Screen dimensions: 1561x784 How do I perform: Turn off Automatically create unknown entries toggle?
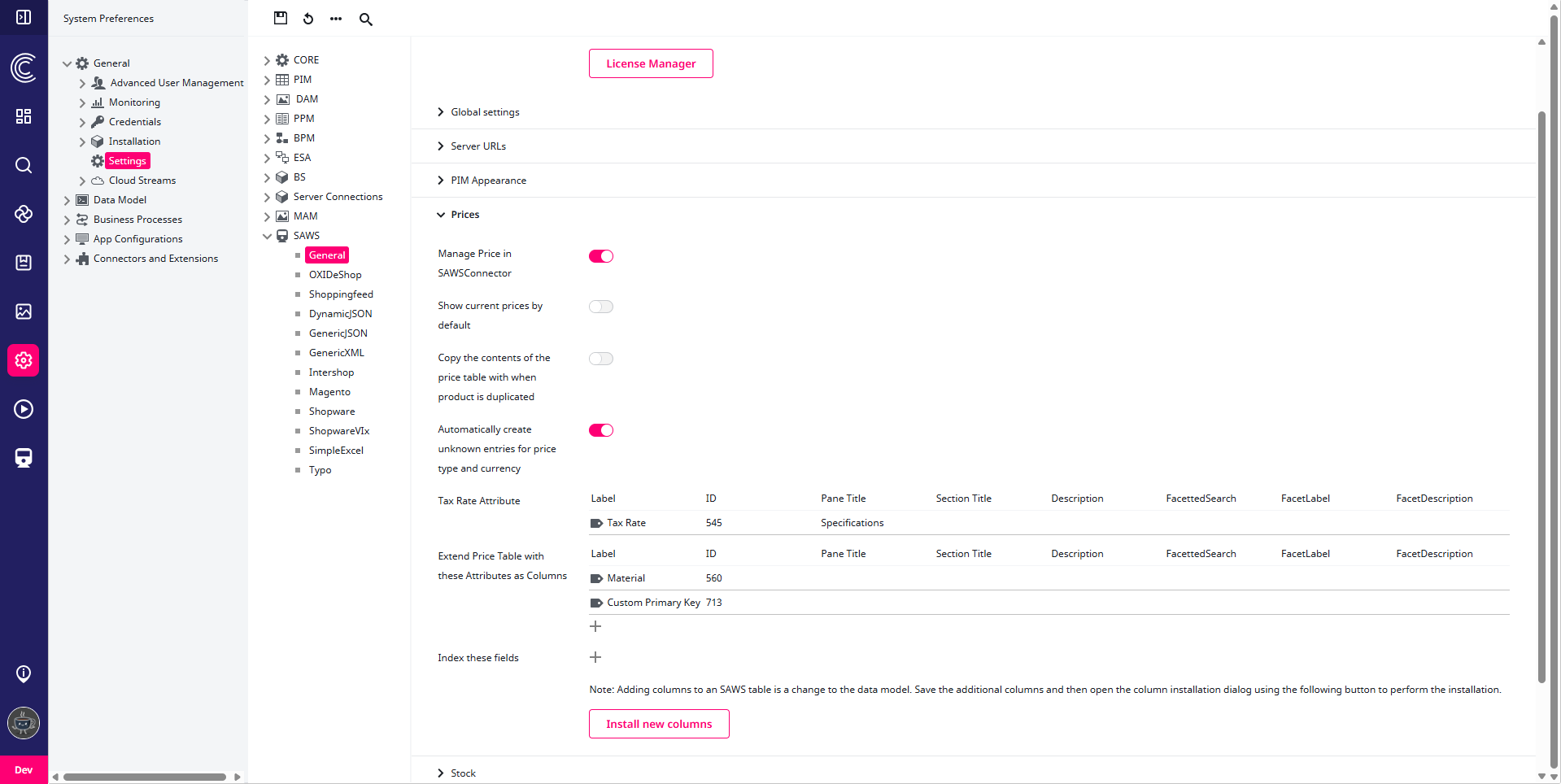click(601, 430)
